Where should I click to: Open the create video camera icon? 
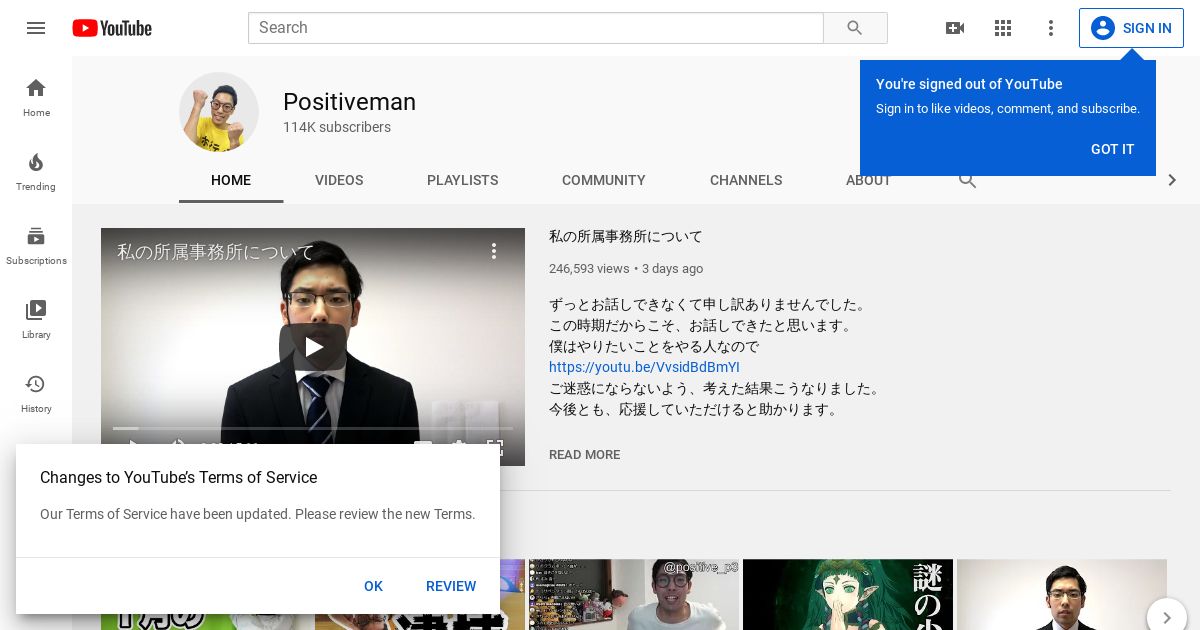(955, 28)
